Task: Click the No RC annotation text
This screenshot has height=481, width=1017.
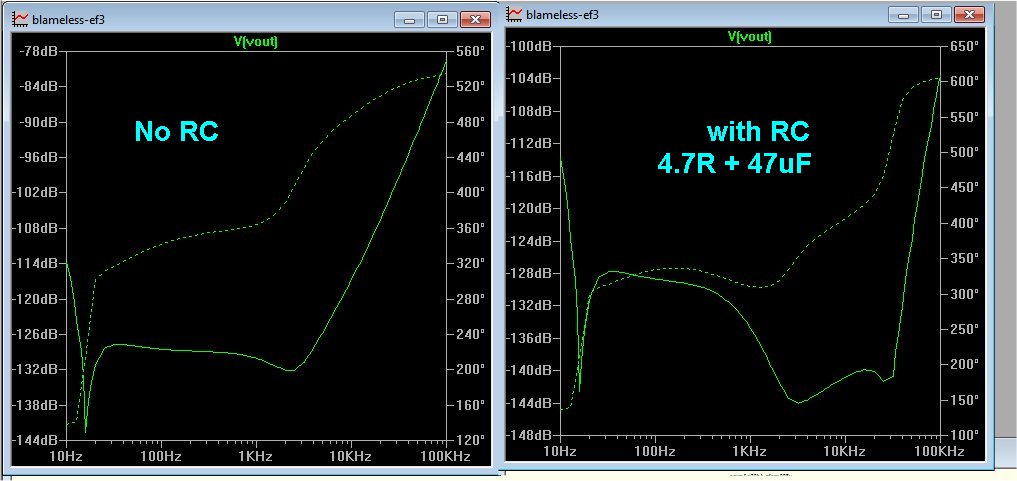Action: pyautogui.click(x=176, y=132)
